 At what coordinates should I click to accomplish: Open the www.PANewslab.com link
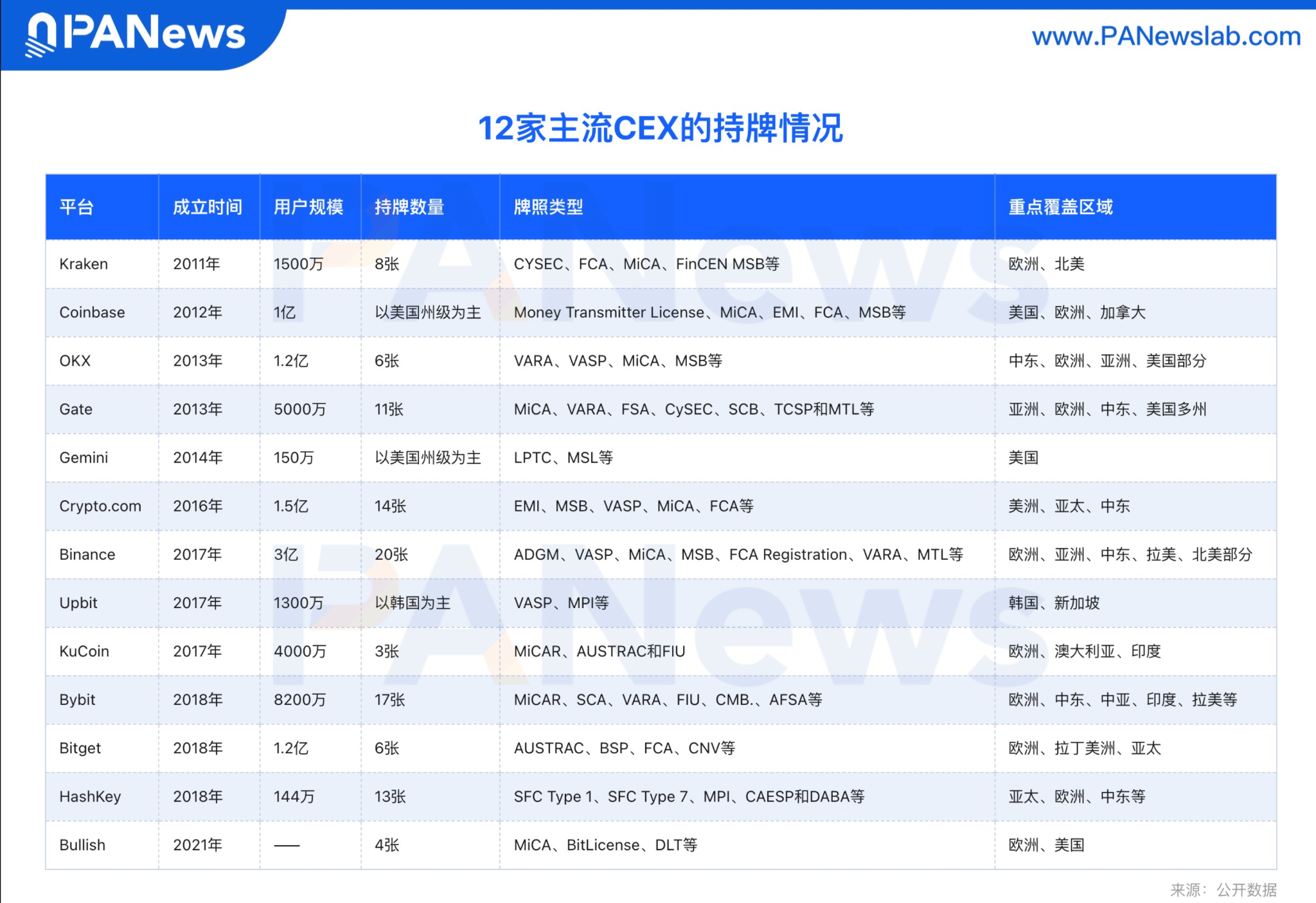pyautogui.click(x=1166, y=36)
